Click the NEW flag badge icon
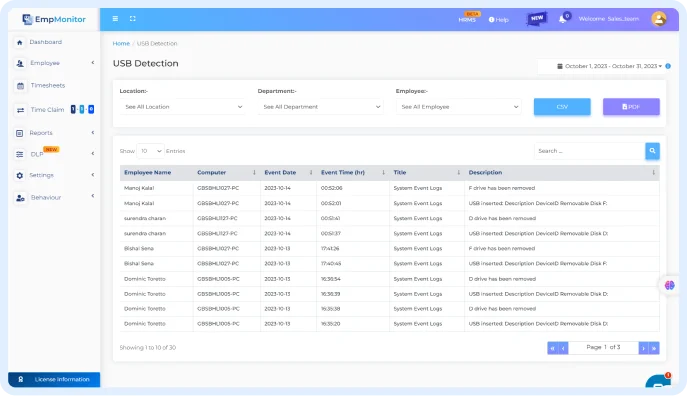 pyautogui.click(x=537, y=18)
